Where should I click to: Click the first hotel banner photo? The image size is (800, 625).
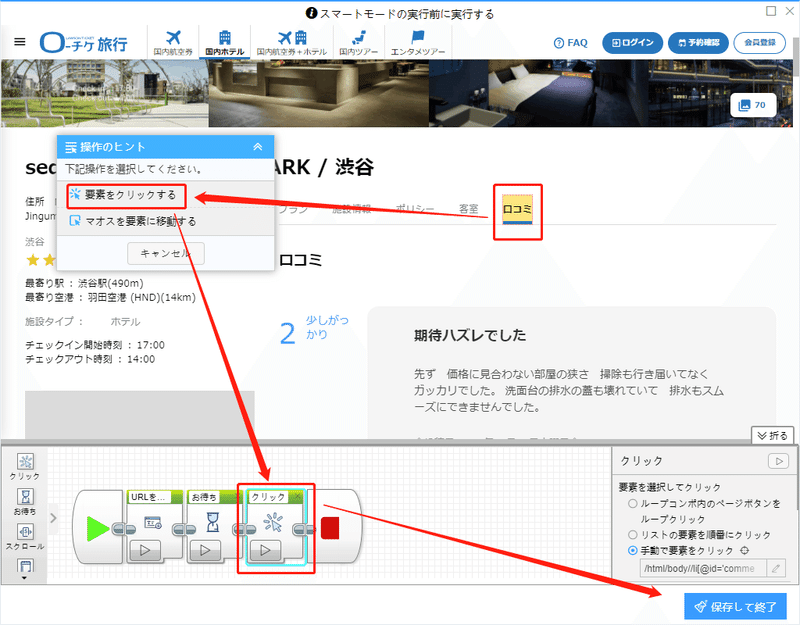pos(105,93)
